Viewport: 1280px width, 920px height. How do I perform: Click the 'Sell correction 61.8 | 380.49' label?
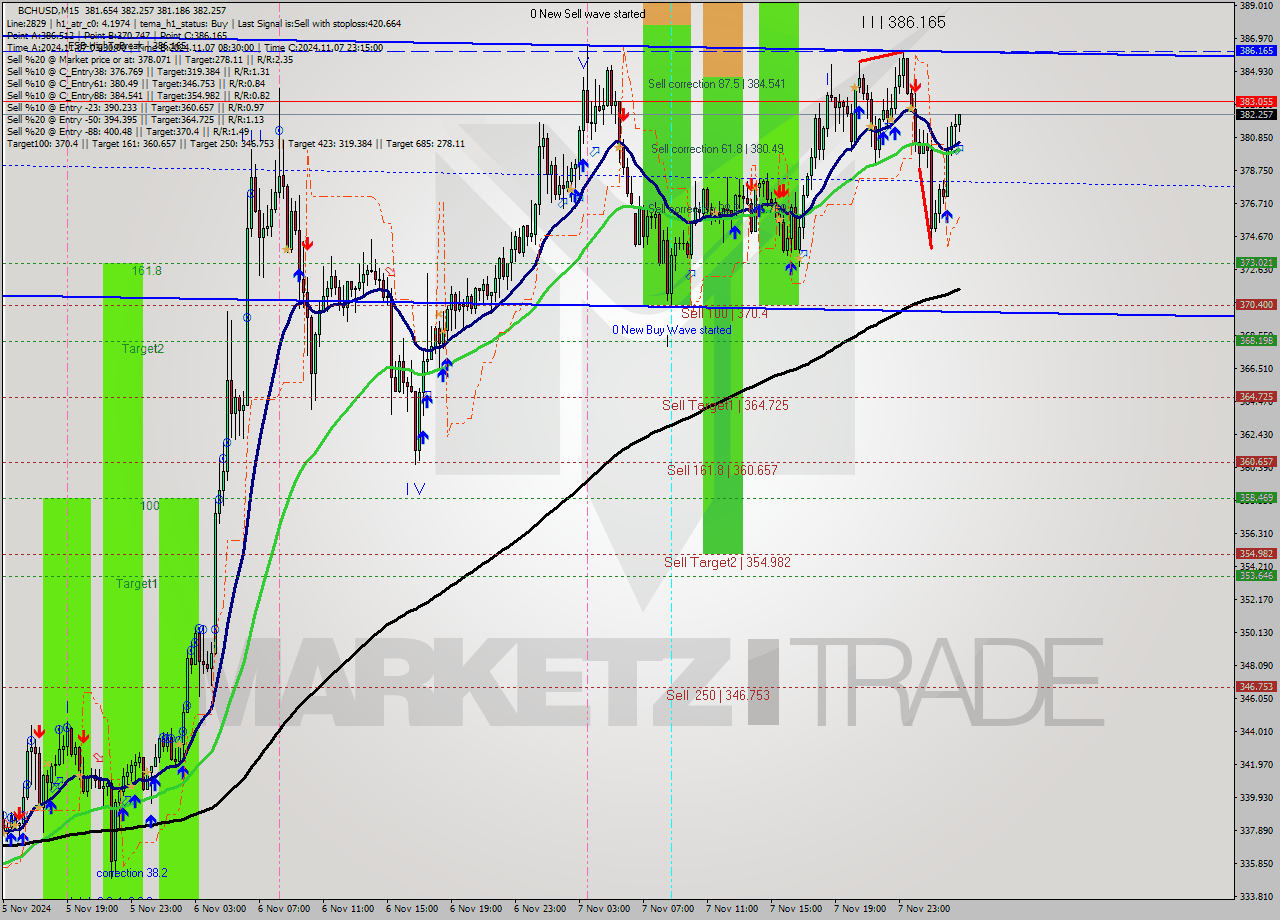(x=717, y=149)
